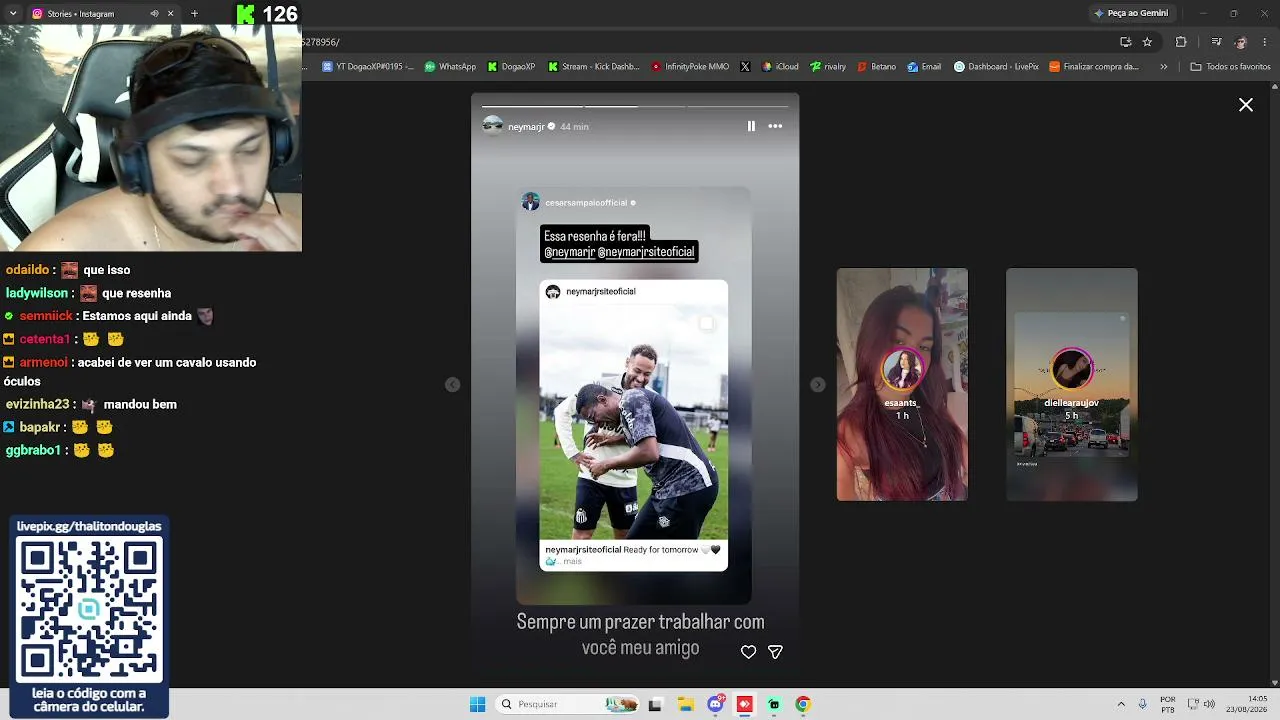Open Task View on the taskbar
Screen dimensions: 1280x720
655,704
